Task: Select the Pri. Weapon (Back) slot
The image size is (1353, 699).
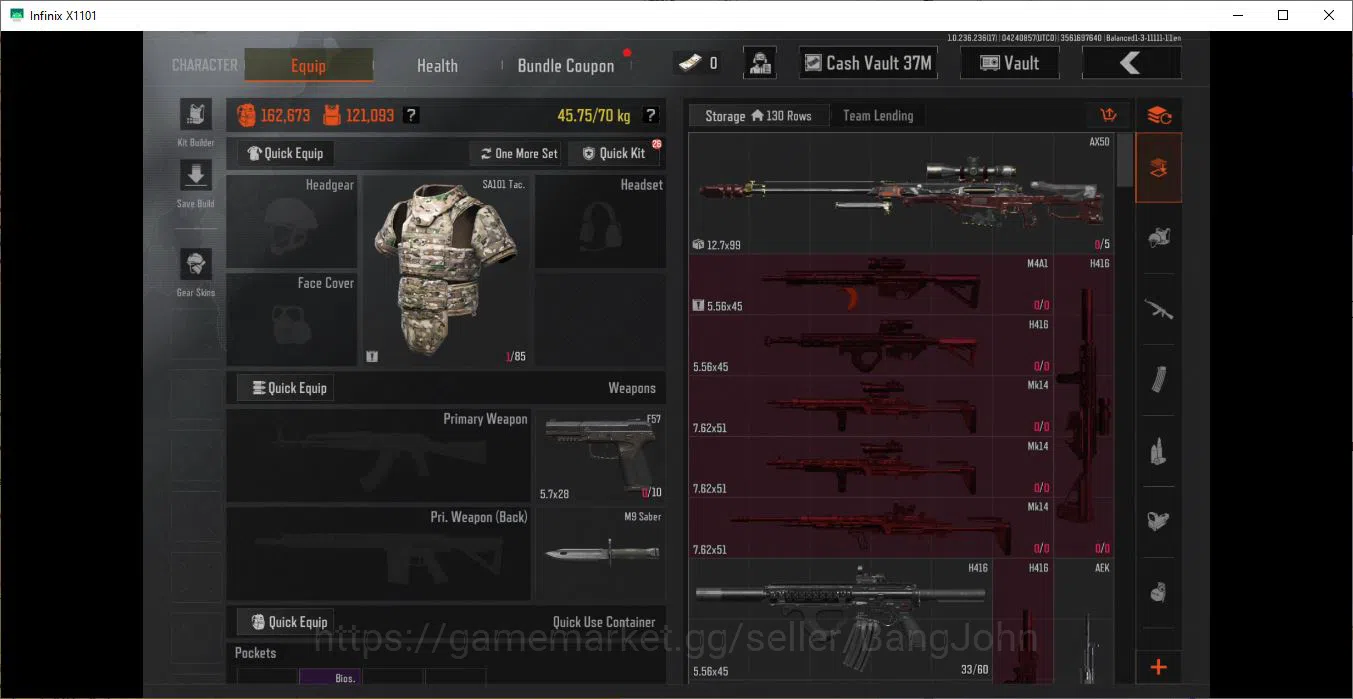Action: 379,553
